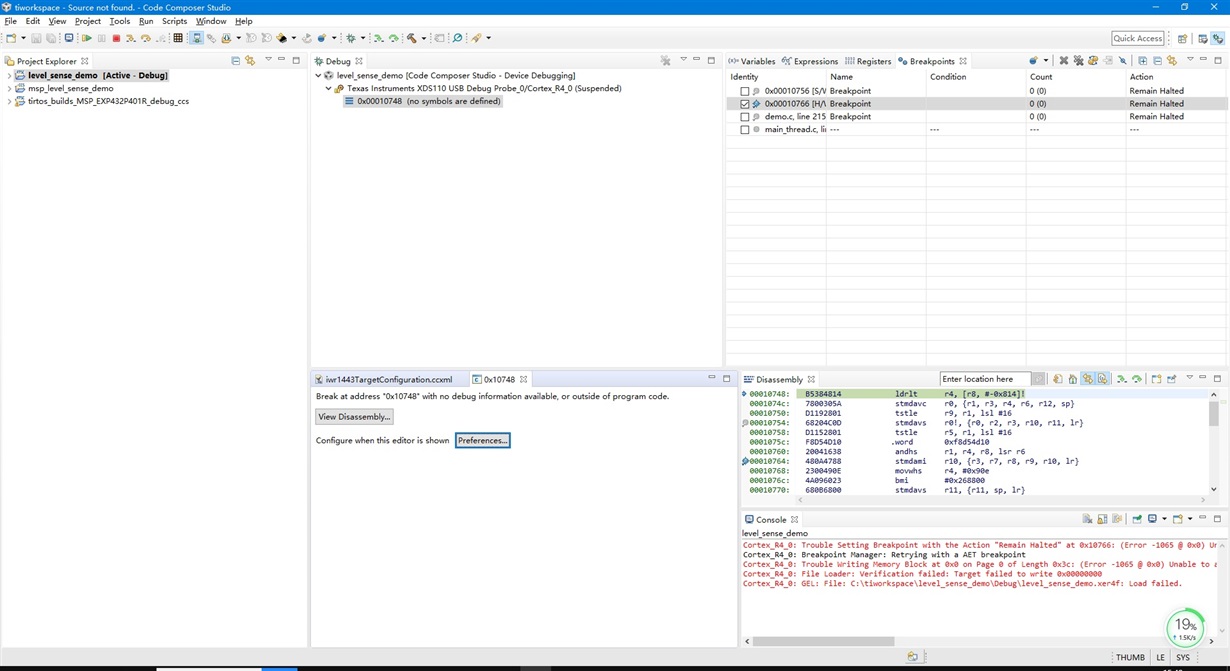Screen dimensions: 1230x671
Task: Expand the tirtos_builds_MSP_EXP432P401R_debug_ccs project
Action: pyautogui.click(x=10, y=102)
